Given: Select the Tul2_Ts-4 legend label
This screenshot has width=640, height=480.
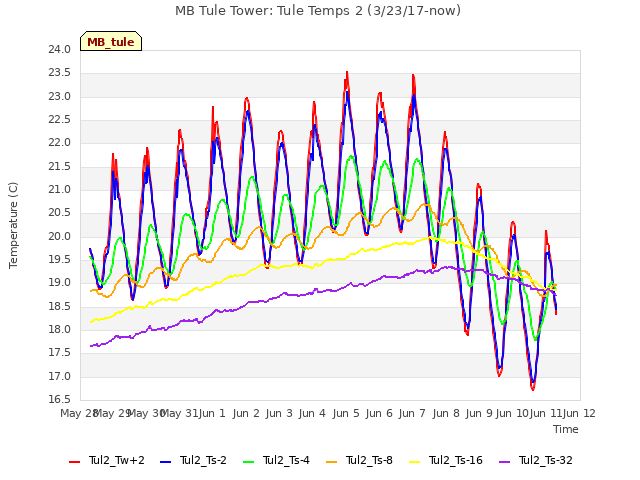Looking at the screenshot, I should point(287,460).
